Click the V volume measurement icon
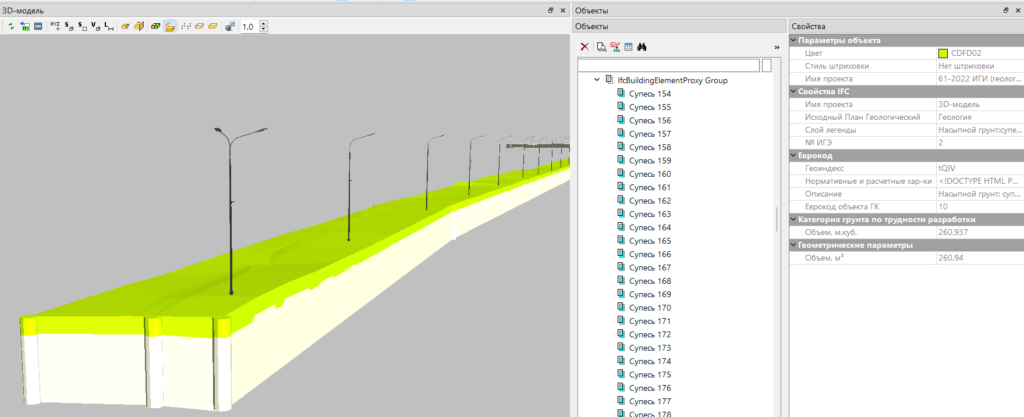 95,27
